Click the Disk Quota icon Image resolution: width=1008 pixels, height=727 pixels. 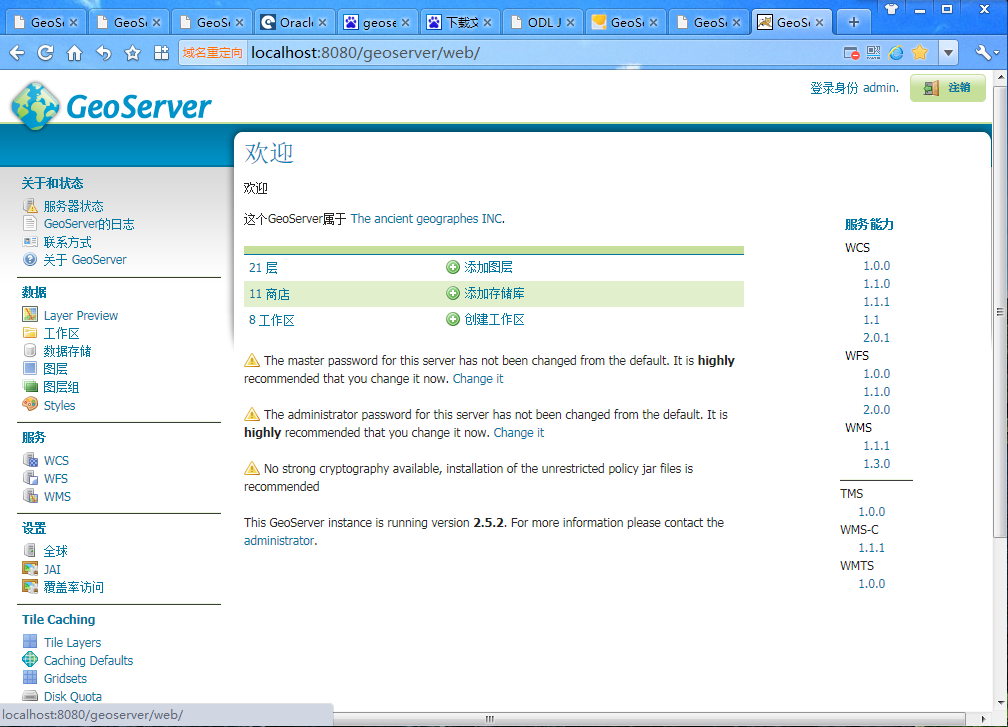pos(30,696)
